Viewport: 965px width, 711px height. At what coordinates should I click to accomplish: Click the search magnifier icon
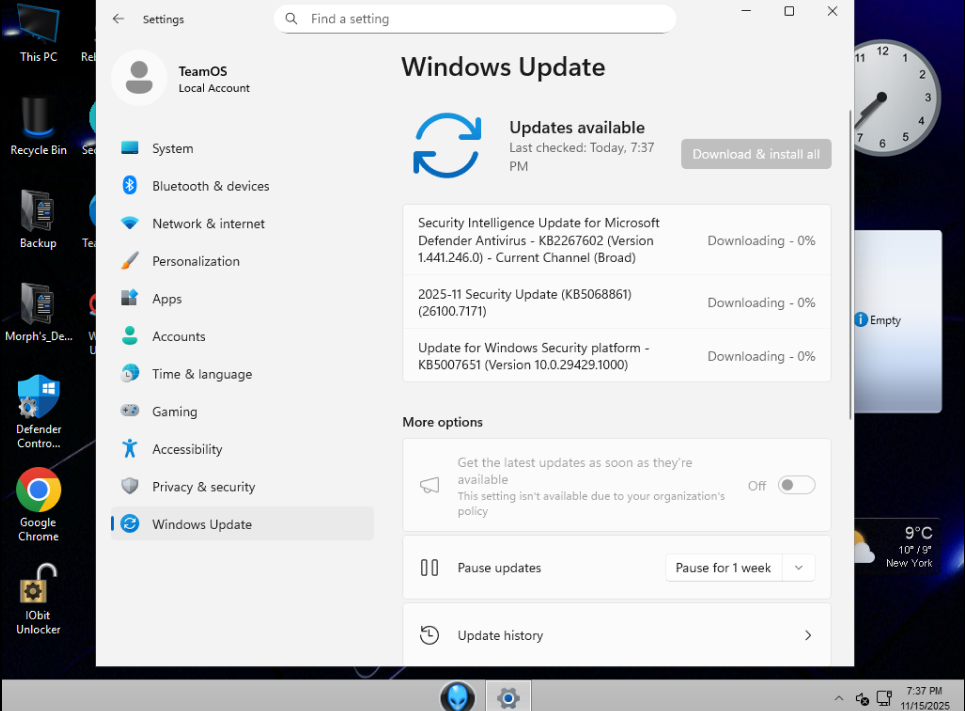[x=292, y=18]
